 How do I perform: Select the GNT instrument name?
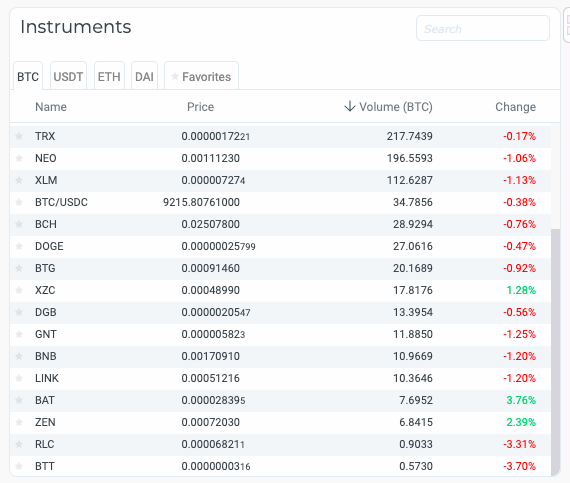click(x=46, y=334)
